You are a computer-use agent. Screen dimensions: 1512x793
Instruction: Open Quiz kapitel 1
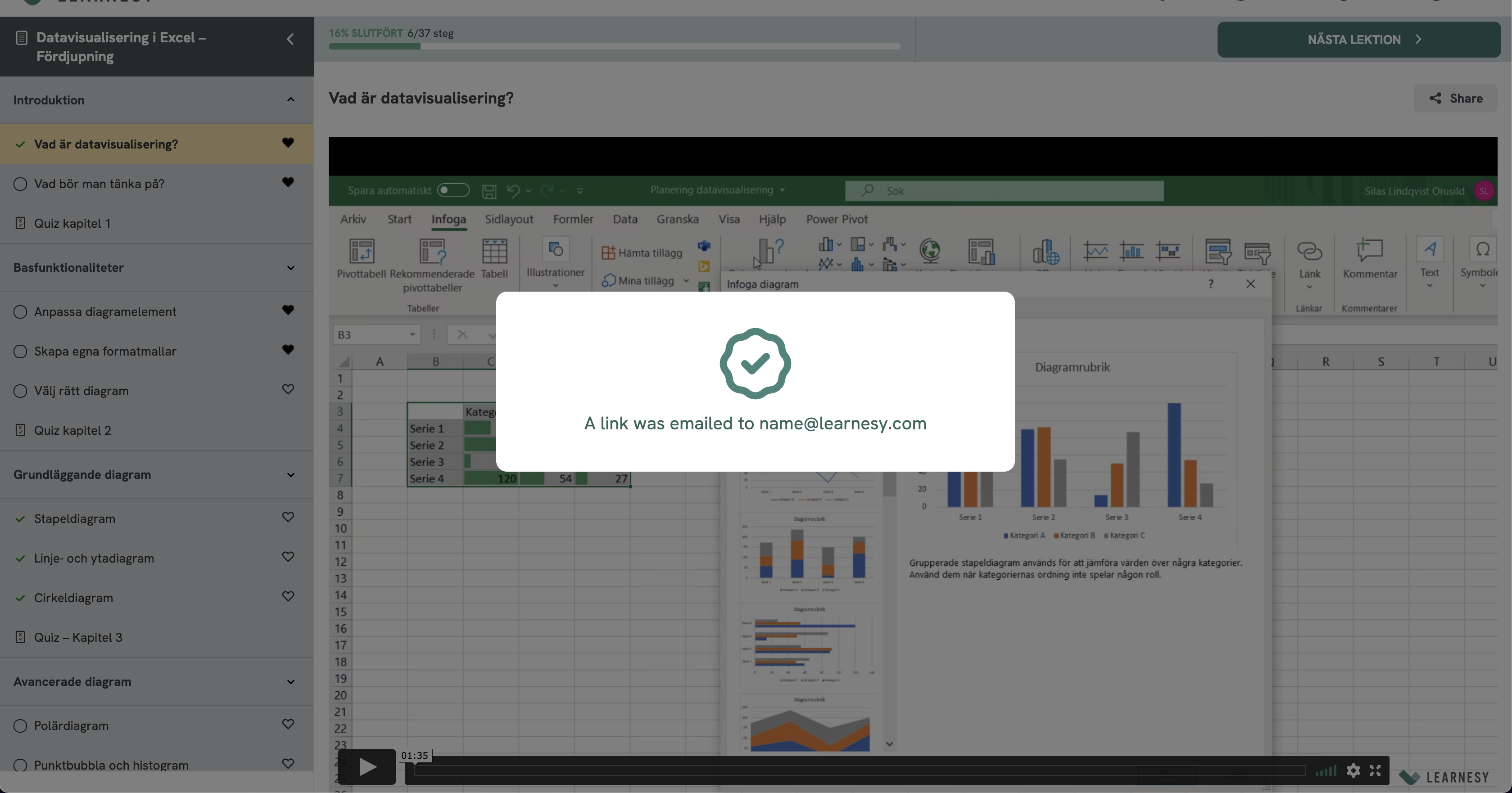pyautogui.click(x=72, y=224)
